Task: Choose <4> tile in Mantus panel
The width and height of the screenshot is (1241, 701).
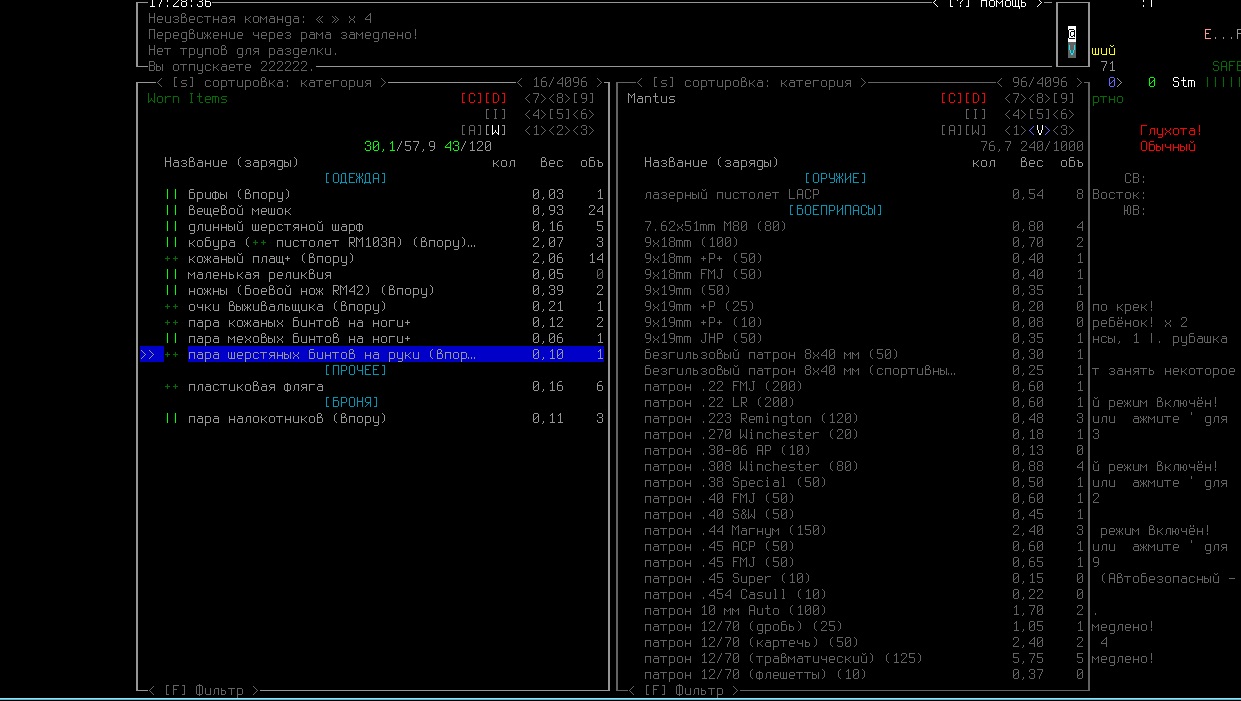Action: coord(1016,115)
